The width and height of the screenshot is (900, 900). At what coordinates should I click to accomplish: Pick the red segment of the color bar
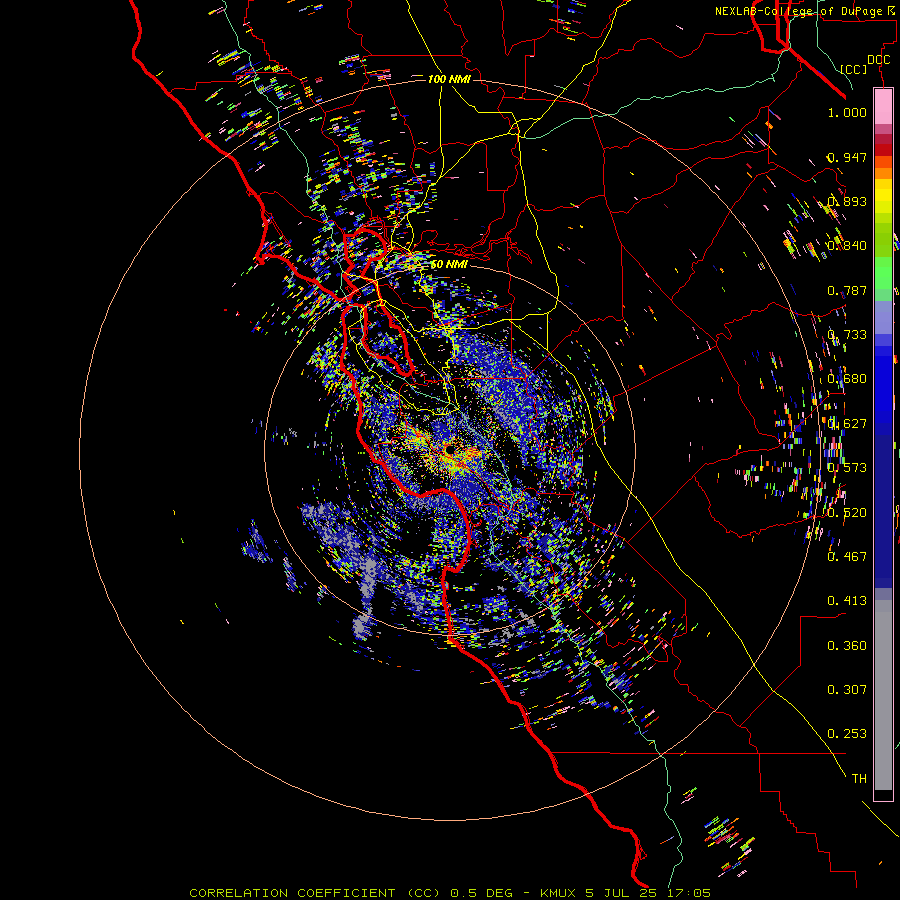(x=883, y=150)
